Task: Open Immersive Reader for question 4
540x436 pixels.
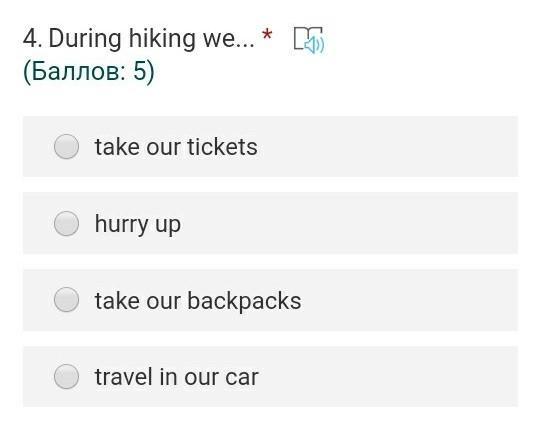Action: pyautogui.click(x=309, y=40)
